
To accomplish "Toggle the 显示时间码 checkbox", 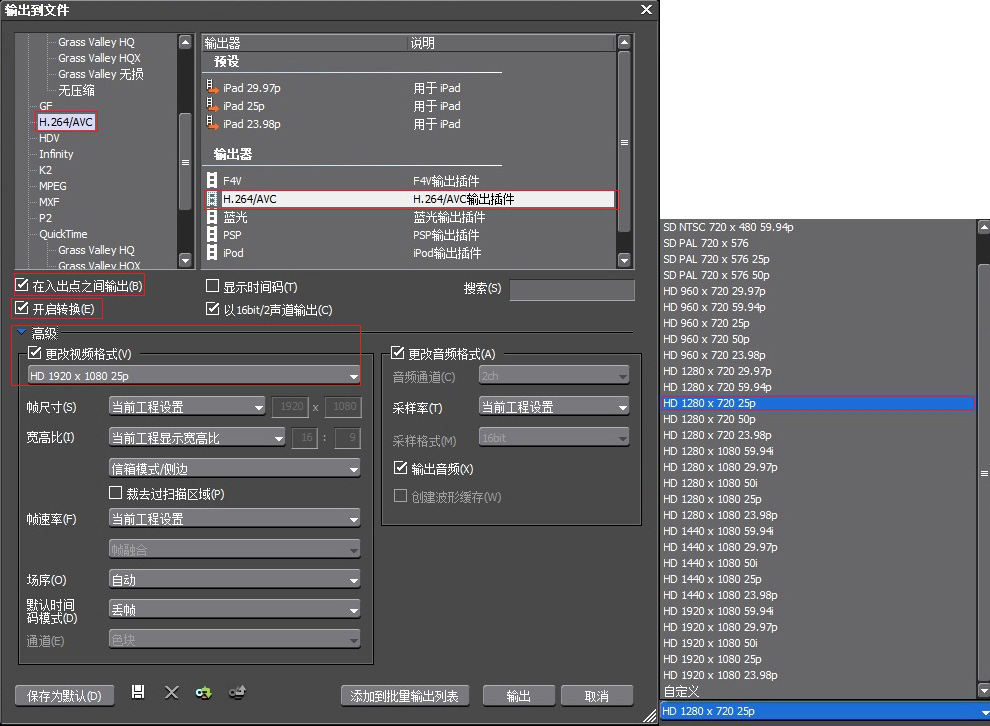I will [213, 287].
